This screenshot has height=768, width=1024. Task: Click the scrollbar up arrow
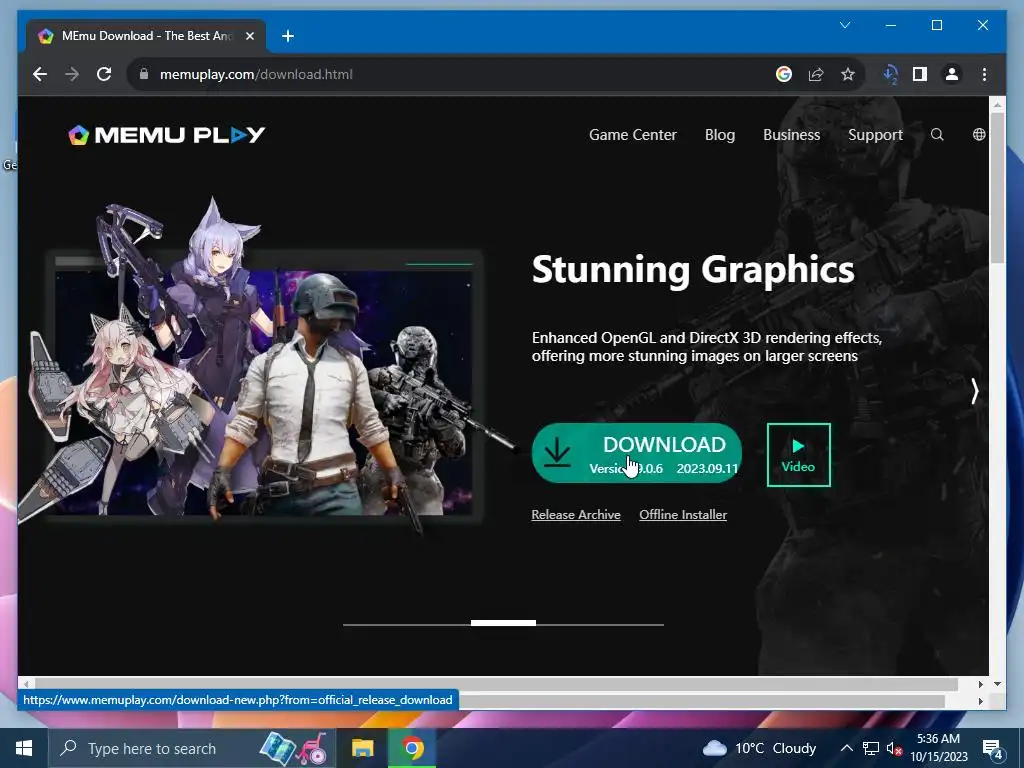pyautogui.click(x=997, y=103)
